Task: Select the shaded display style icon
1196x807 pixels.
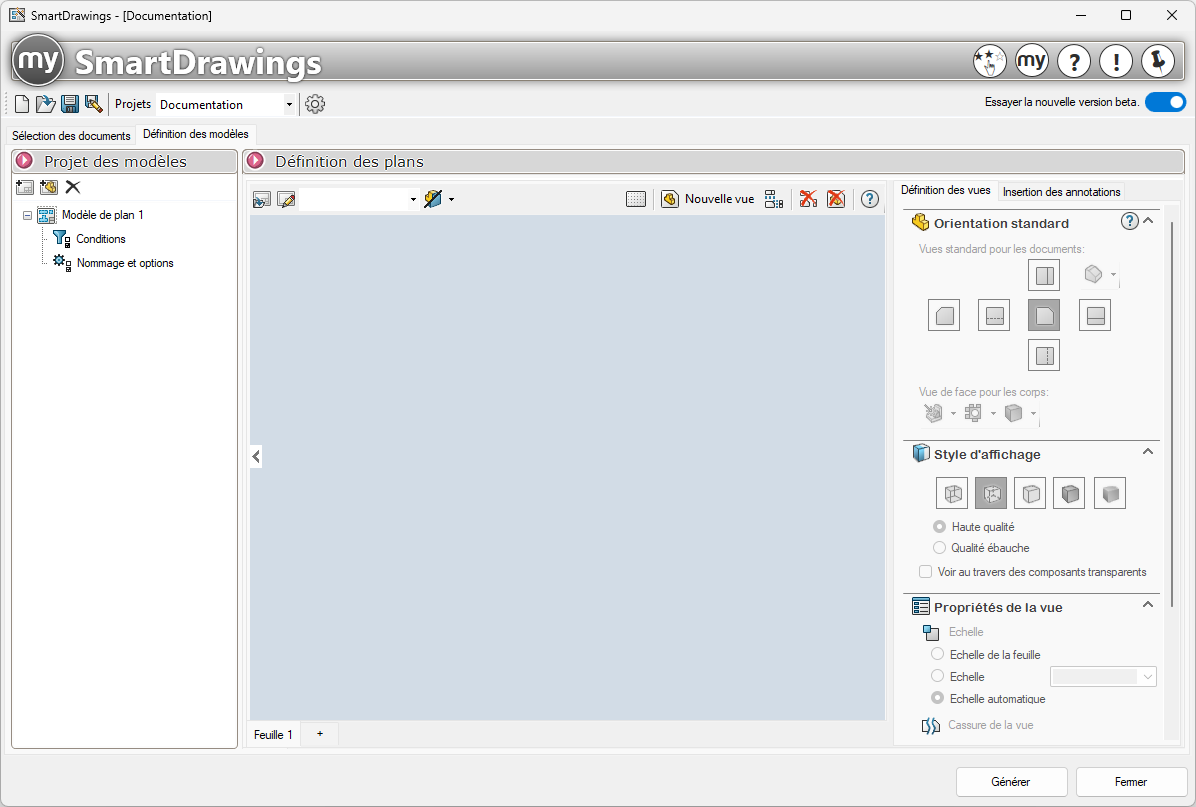Action: coord(1110,493)
